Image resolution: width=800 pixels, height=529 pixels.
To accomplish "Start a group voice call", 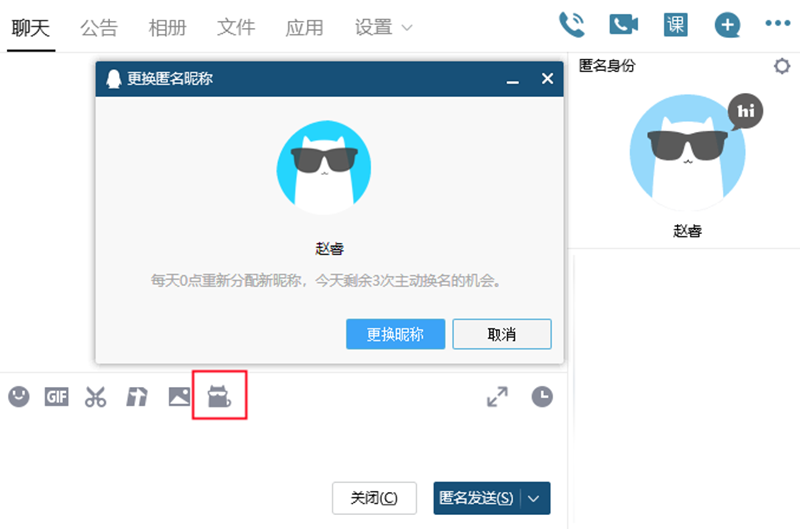I will 572,25.
